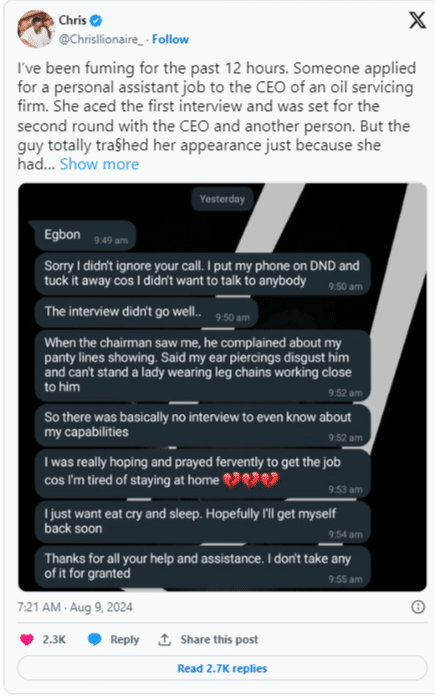The height and width of the screenshot is (696, 435).
Task: Click Share this post text
Action: click(219, 640)
